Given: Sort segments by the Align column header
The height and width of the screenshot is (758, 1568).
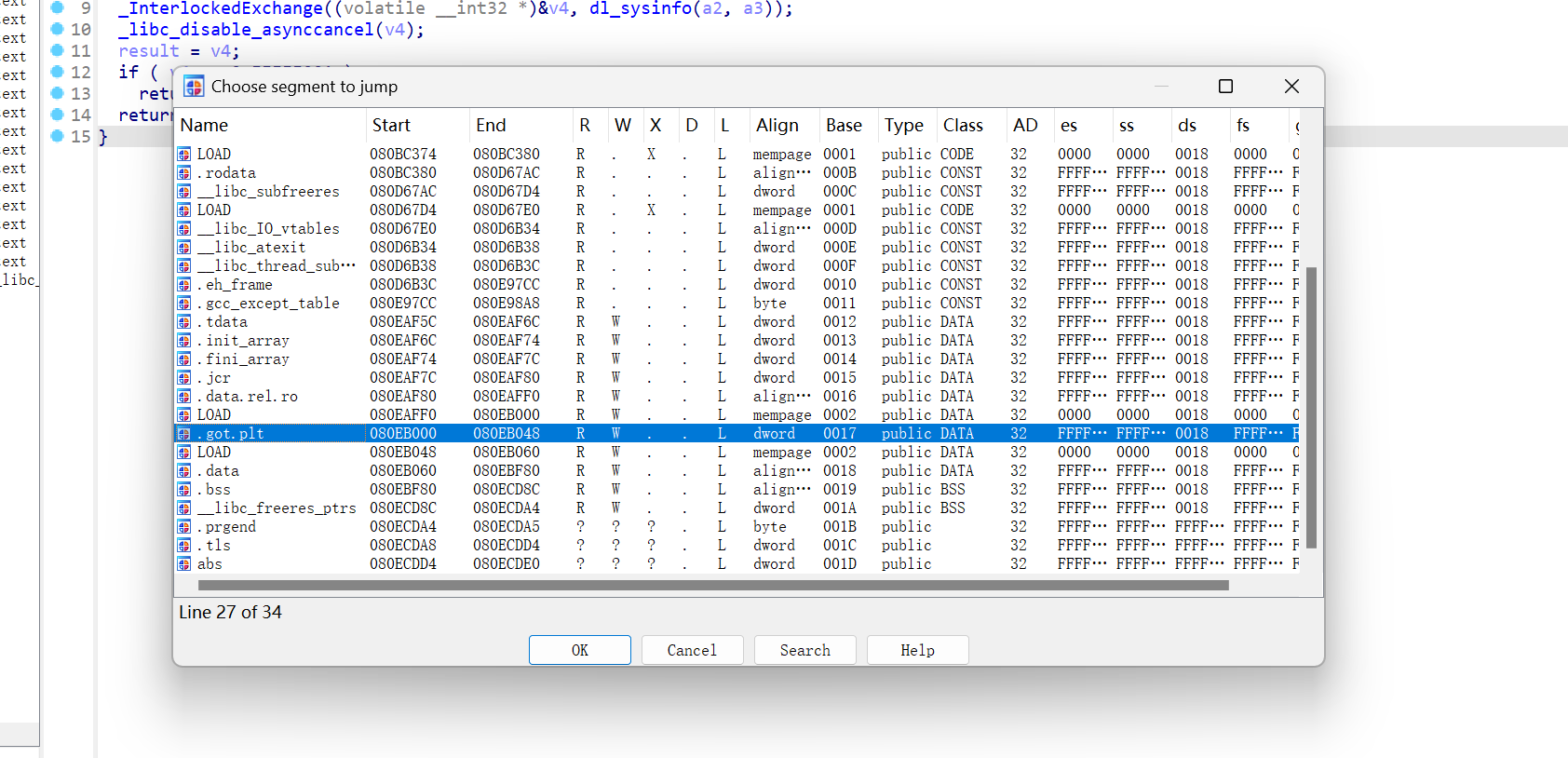Looking at the screenshot, I should pyautogui.click(x=784, y=125).
